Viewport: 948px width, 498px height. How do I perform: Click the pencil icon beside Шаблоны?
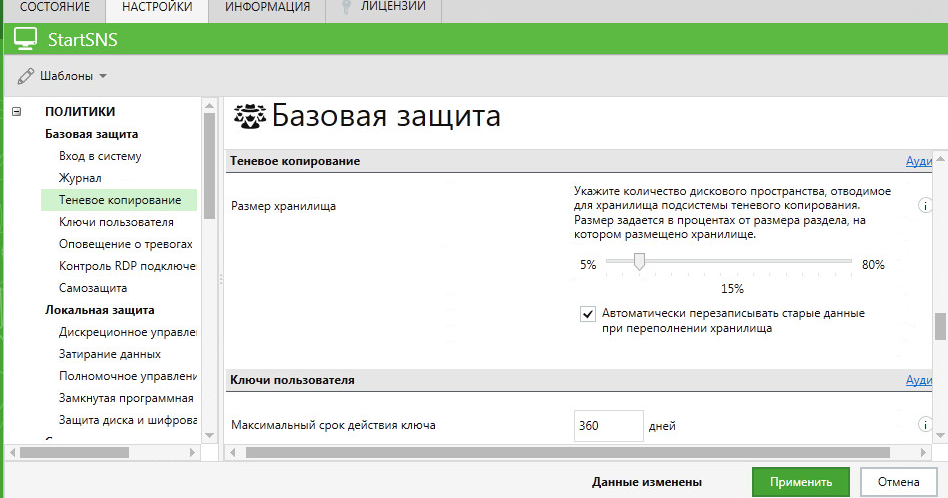[x=26, y=76]
